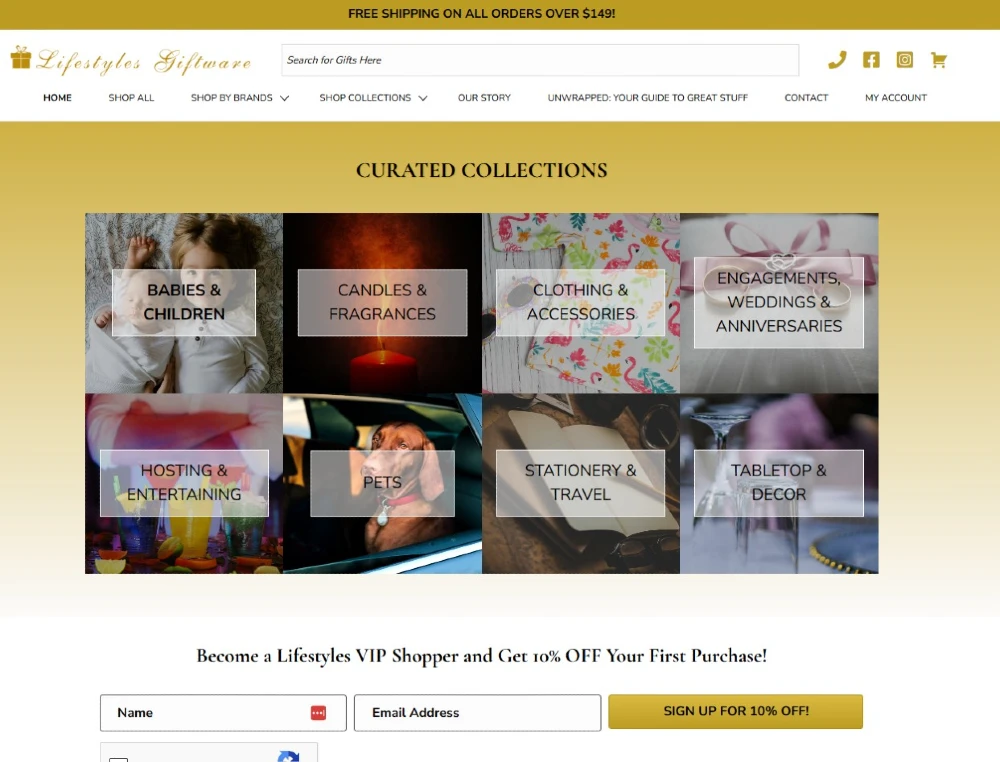Expand the Shop Collections chevron
This screenshot has height=762, width=1000.
point(422,98)
